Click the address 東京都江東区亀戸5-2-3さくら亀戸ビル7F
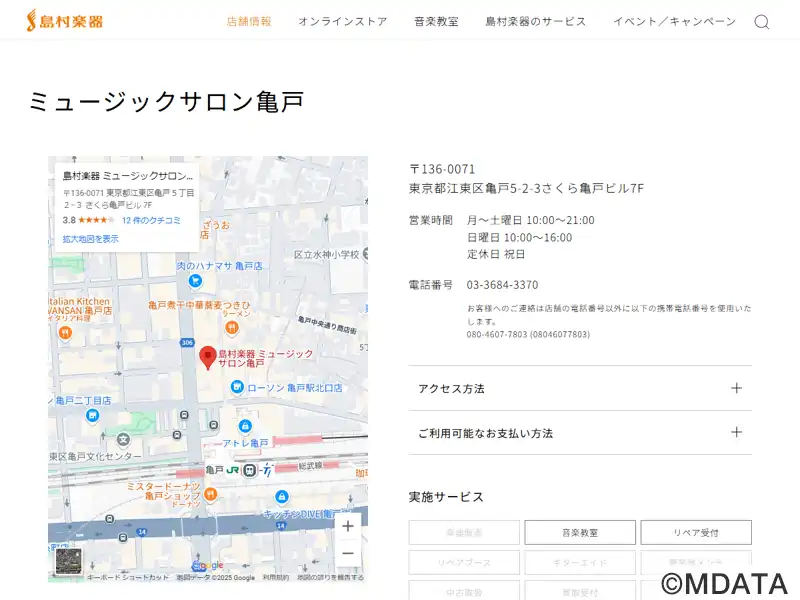 click(526, 188)
